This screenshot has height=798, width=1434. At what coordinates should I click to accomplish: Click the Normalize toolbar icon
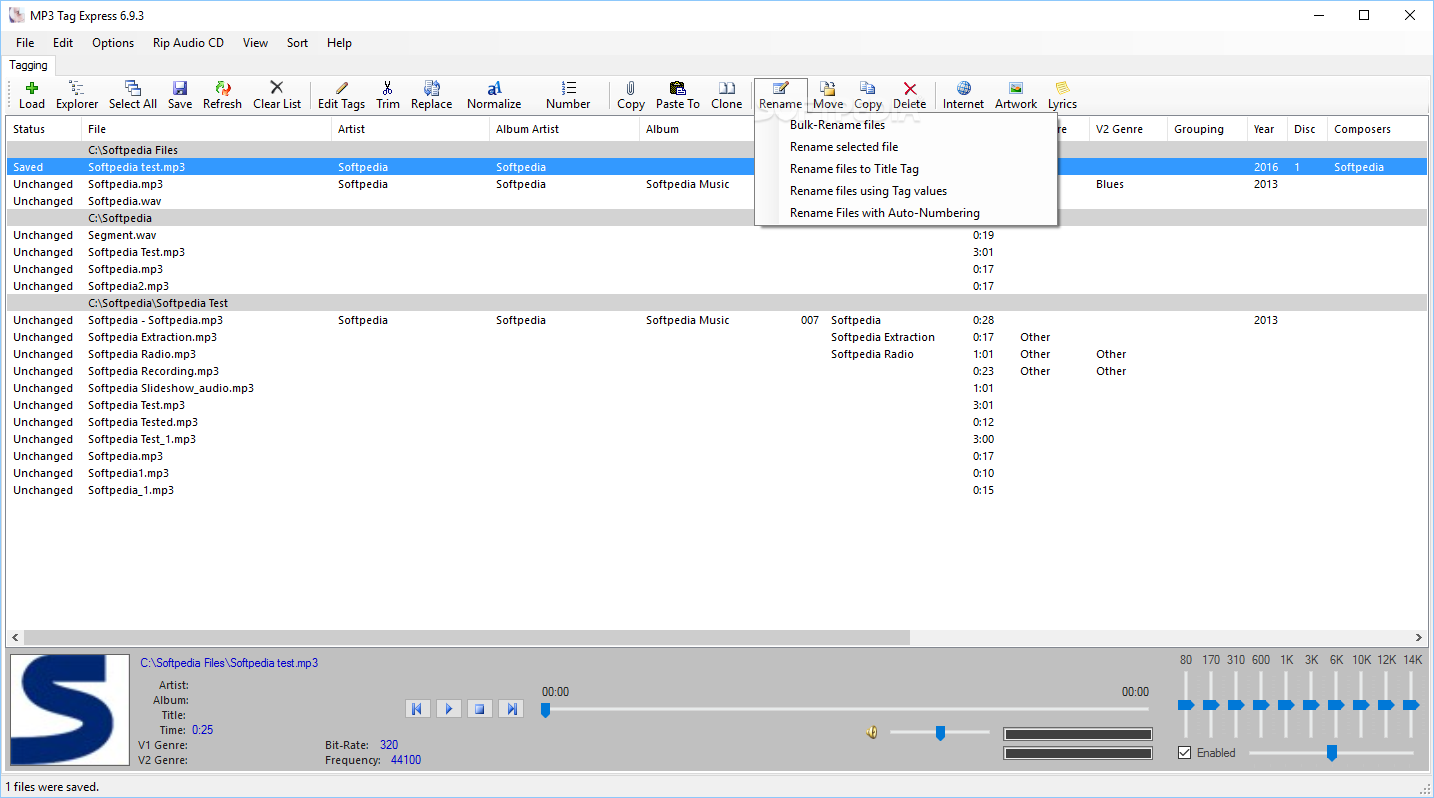pos(494,95)
